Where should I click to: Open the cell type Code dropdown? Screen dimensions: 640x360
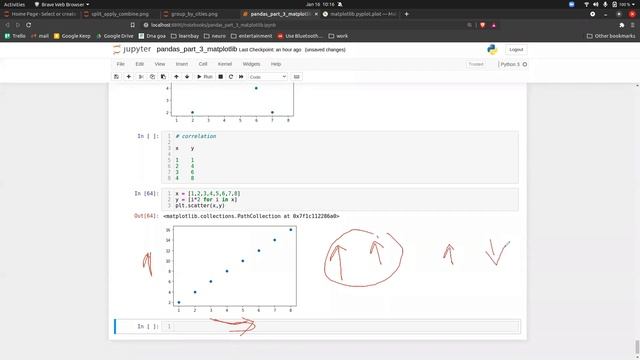click(267, 77)
